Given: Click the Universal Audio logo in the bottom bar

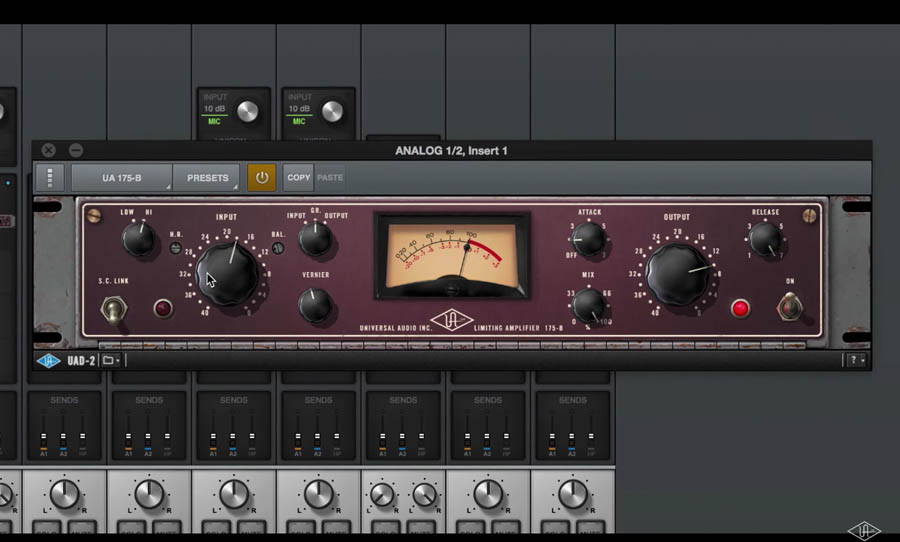Looking at the screenshot, I should pos(48,360).
